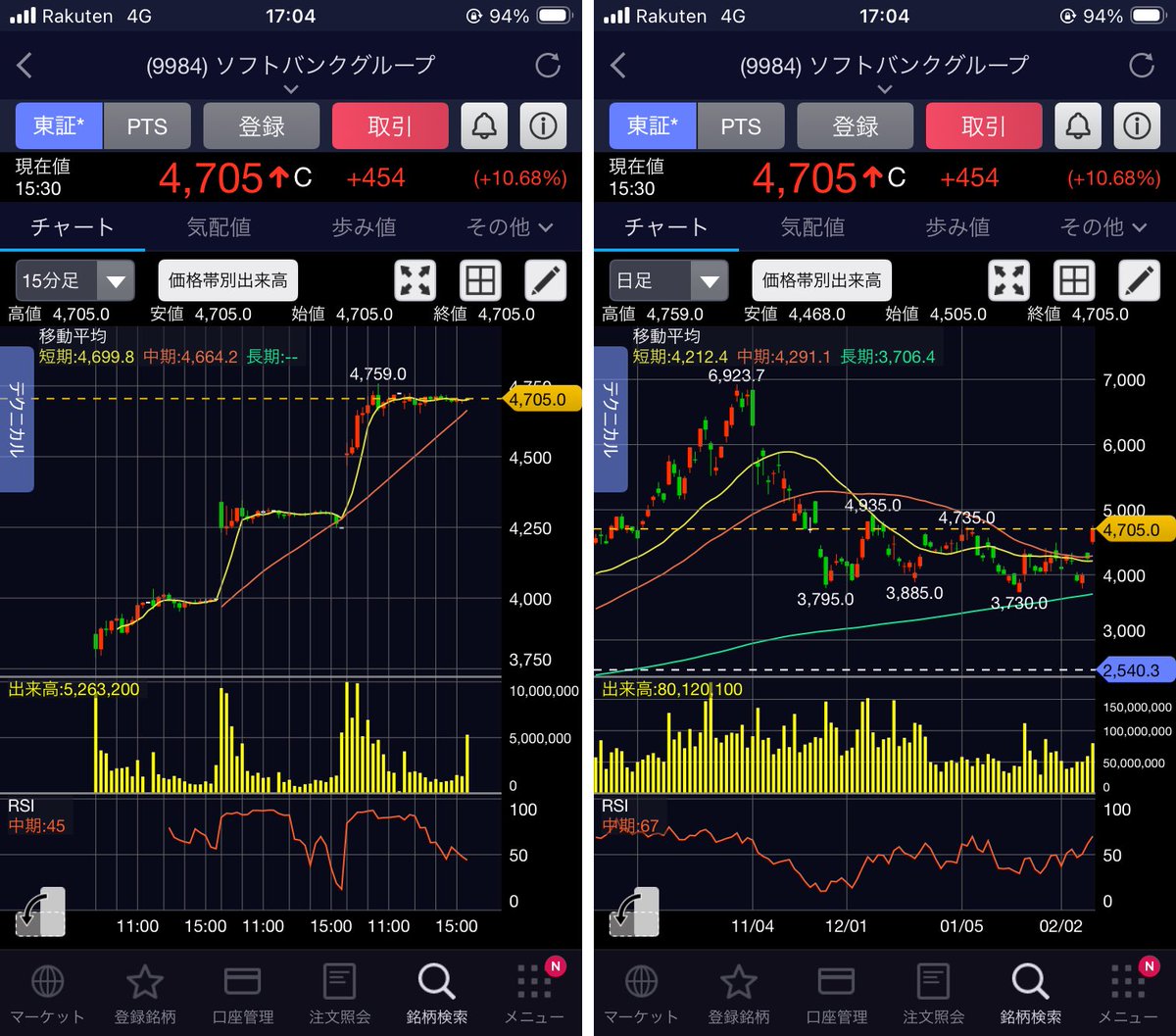Tap the blue 2,540.3 price marker
The width and height of the screenshot is (1176, 1036).
point(1136,670)
